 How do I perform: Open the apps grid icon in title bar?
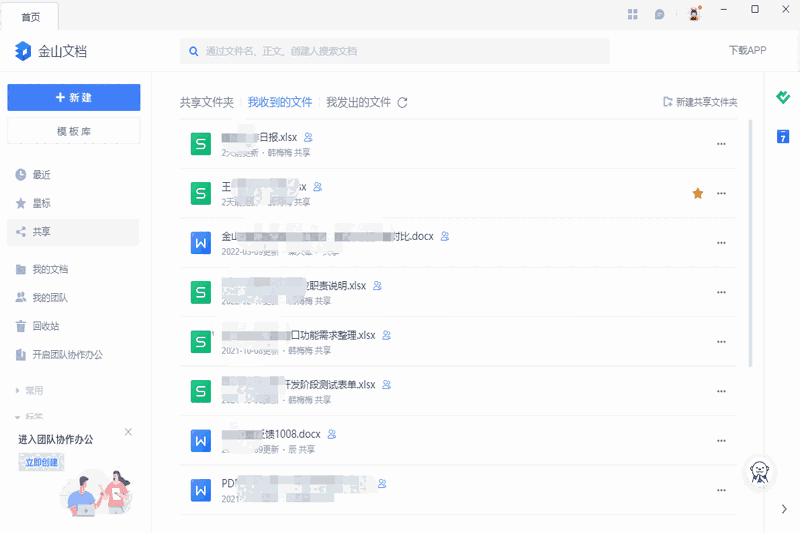pyautogui.click(x=633, y=14)
